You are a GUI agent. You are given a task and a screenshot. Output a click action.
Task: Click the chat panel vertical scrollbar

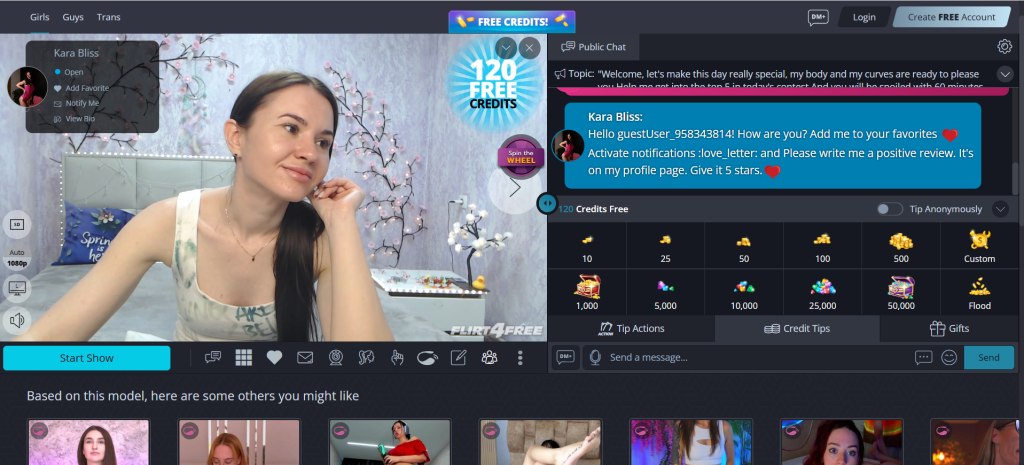click(1014, 176)
